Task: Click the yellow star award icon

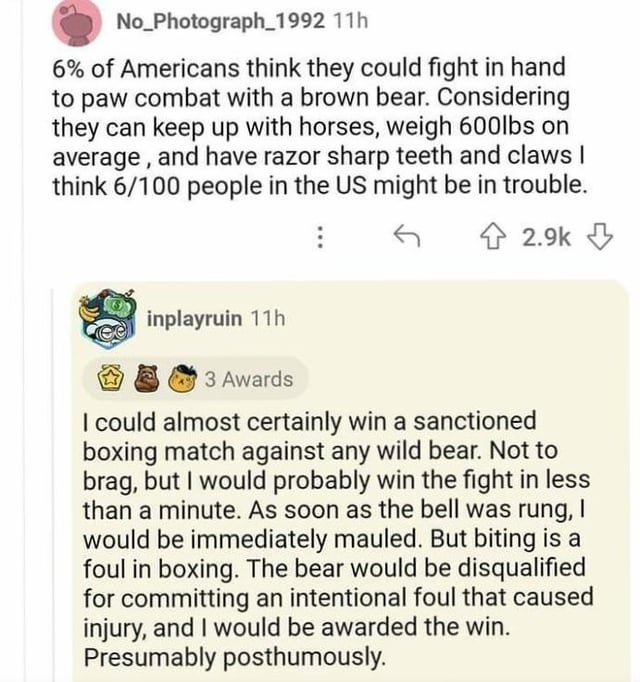Action: (x=108, y=379)
